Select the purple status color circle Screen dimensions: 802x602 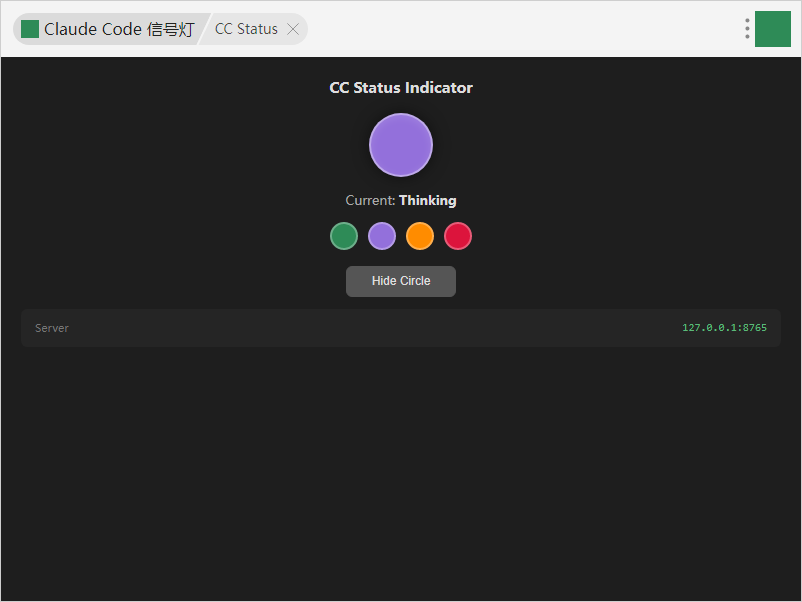382,236
